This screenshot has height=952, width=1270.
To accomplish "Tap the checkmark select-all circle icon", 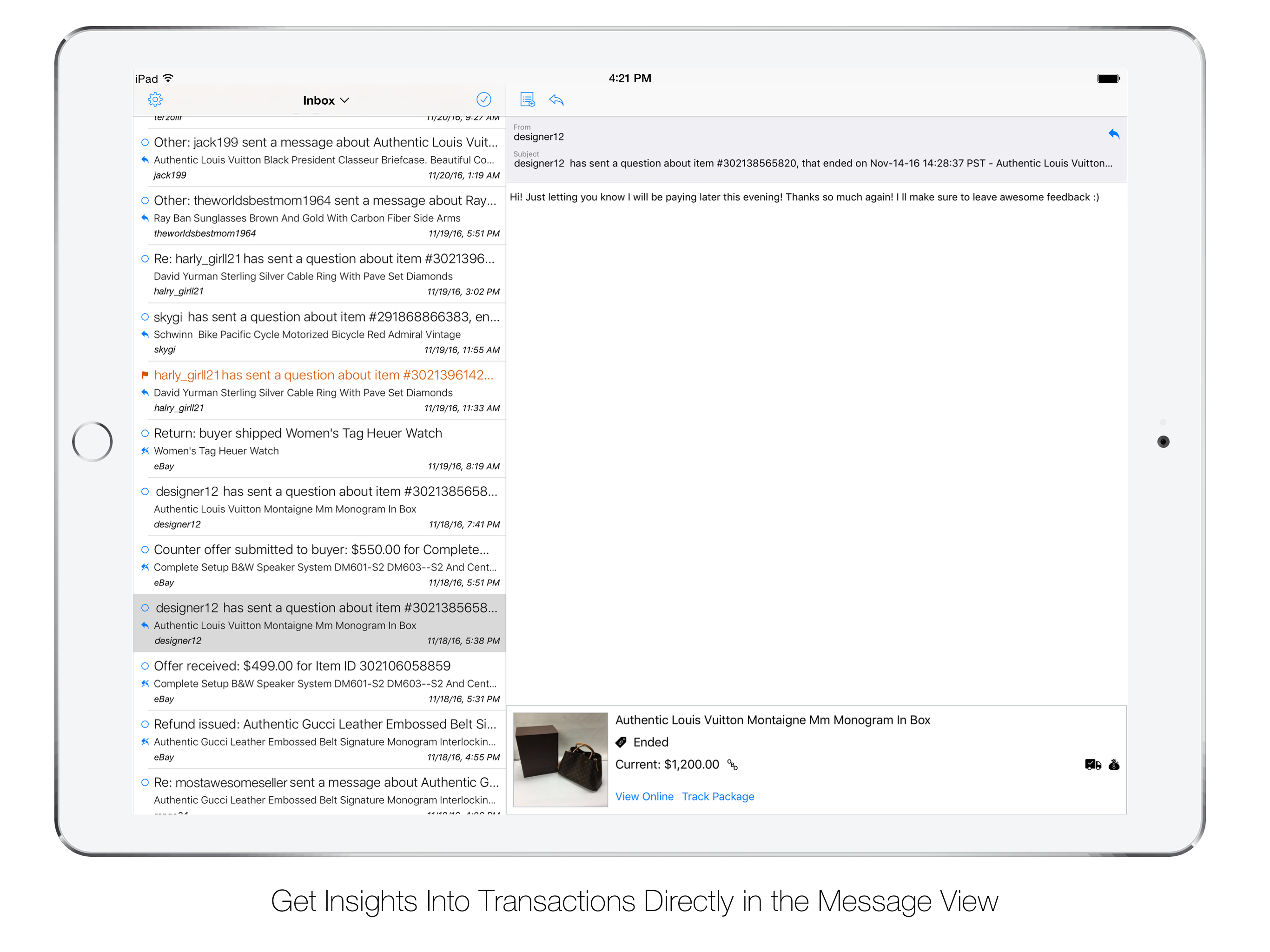I will coord(484,100).
